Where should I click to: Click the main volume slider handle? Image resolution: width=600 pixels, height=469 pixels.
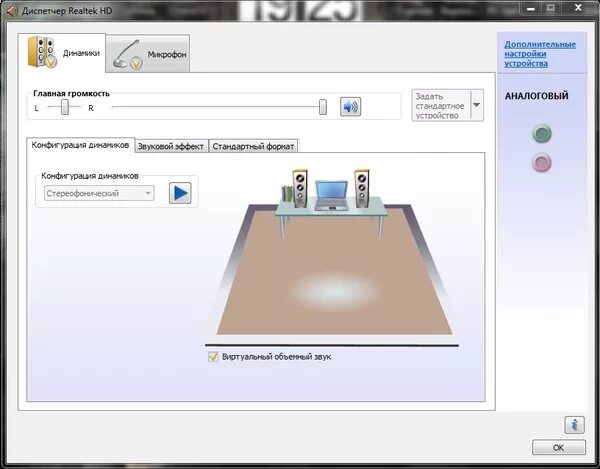pos(323,107)
